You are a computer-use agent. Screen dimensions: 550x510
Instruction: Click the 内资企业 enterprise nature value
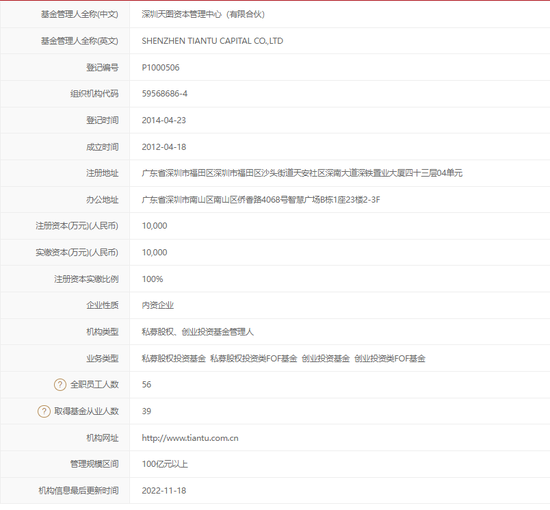click(157, 306)
